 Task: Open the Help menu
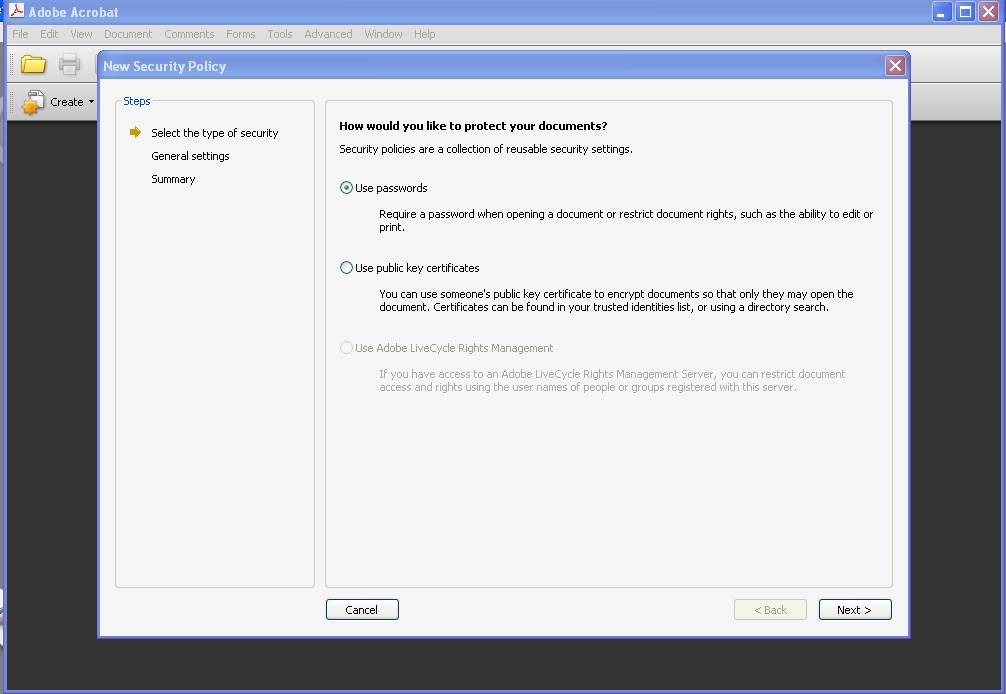(424, 34)
